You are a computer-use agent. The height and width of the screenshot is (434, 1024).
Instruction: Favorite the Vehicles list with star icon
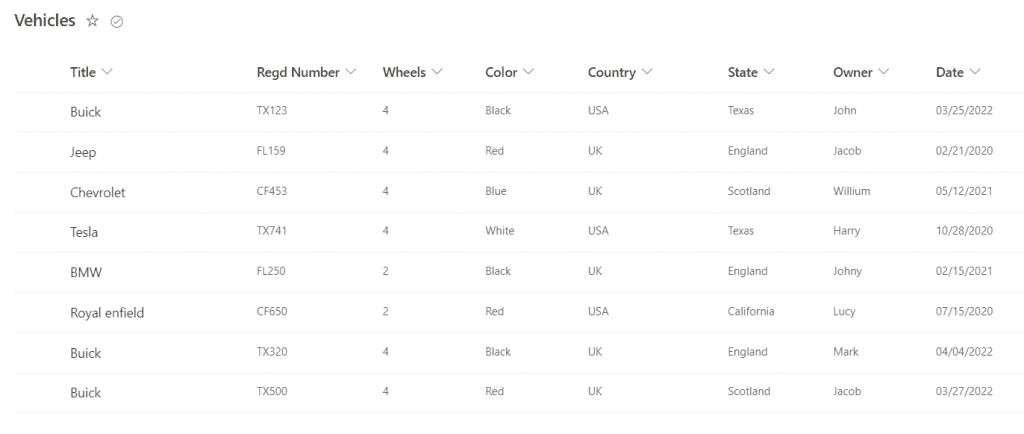92,21
